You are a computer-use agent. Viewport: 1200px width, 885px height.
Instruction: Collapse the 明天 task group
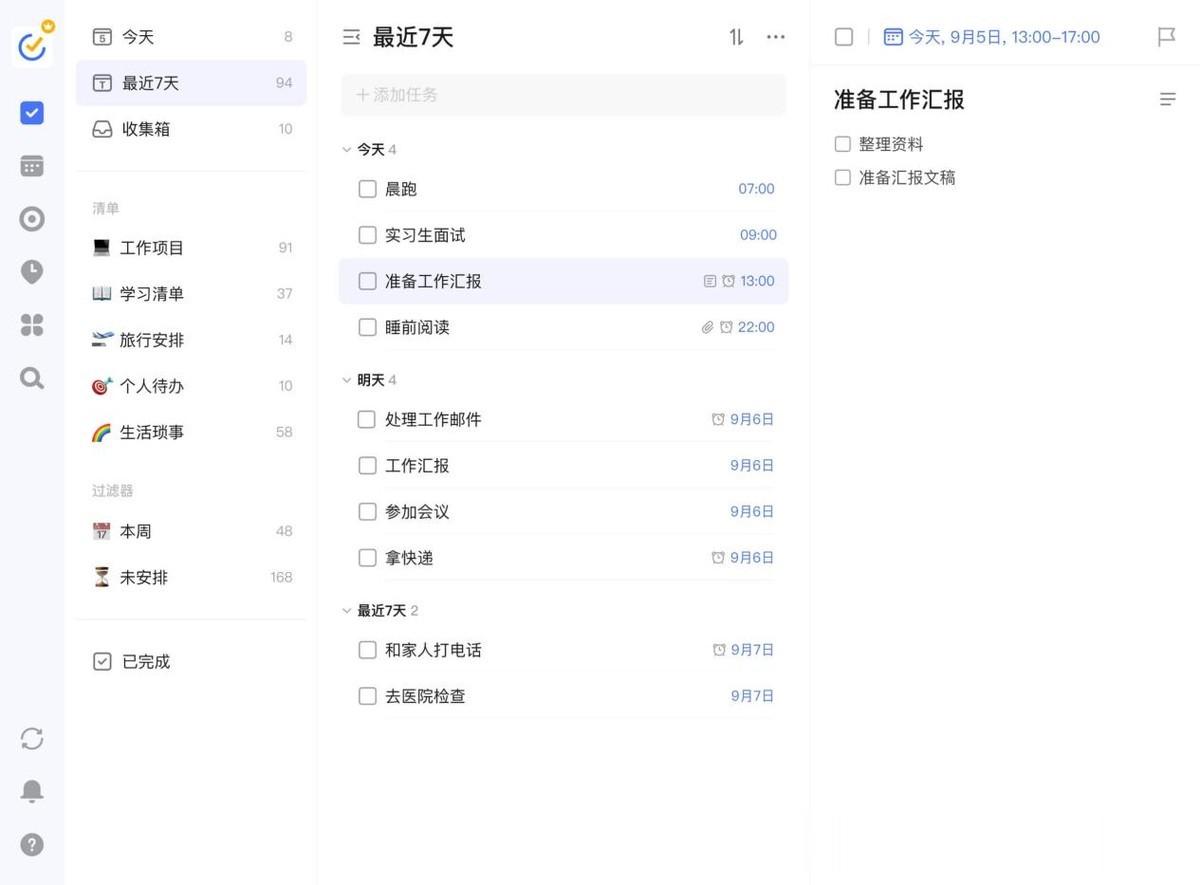(x=347, y=380)
